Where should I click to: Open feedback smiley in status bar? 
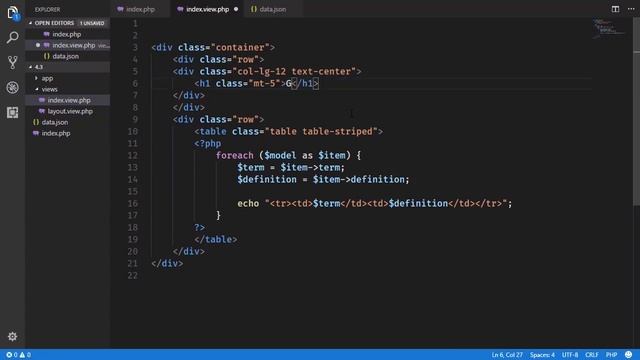pyautogui.click(x=629, y=355)
